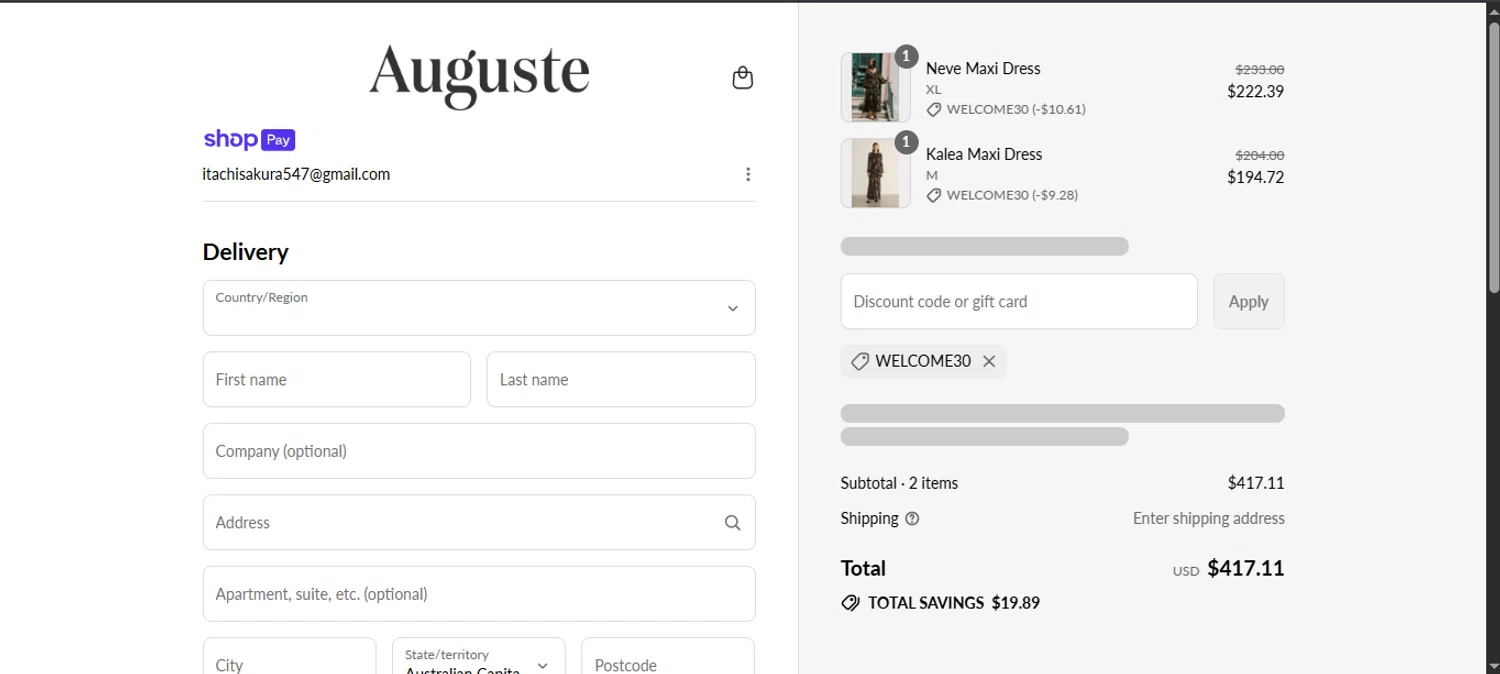Click the Kalea Maxi Dress discount tag icon

933,195
